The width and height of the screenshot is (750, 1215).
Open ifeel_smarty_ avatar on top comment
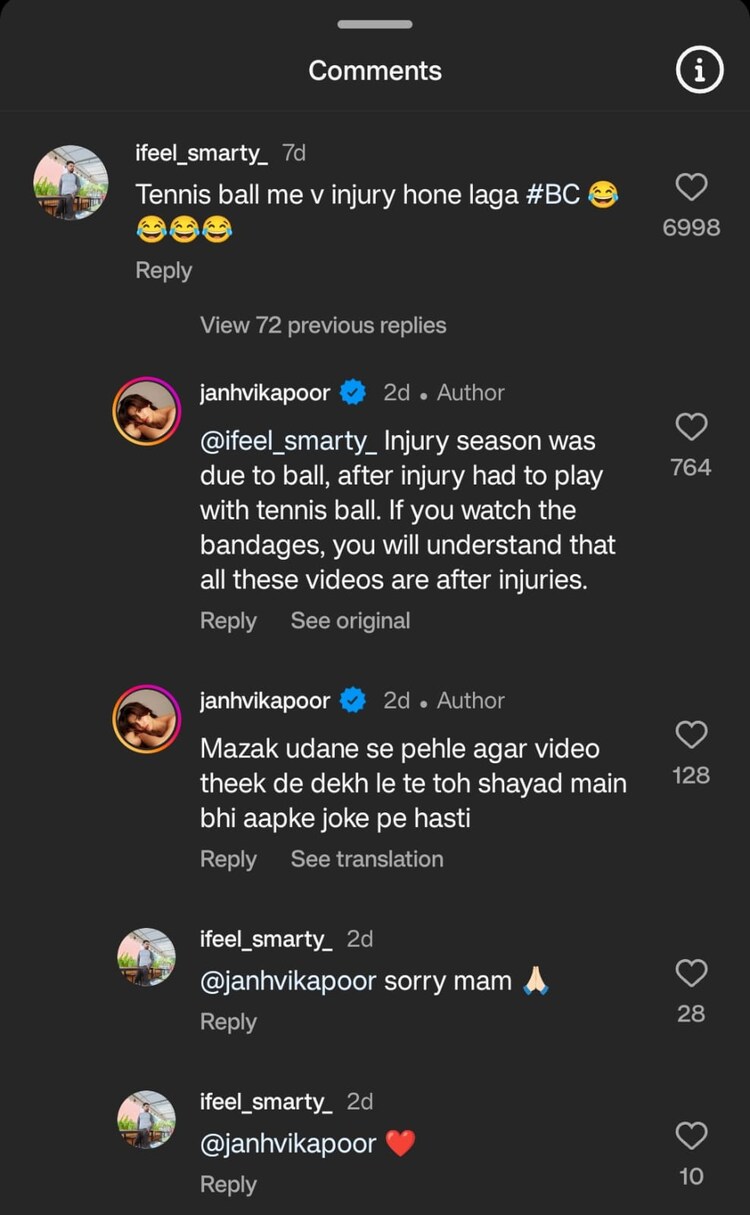pyautogui.click(x=71, y=182)
